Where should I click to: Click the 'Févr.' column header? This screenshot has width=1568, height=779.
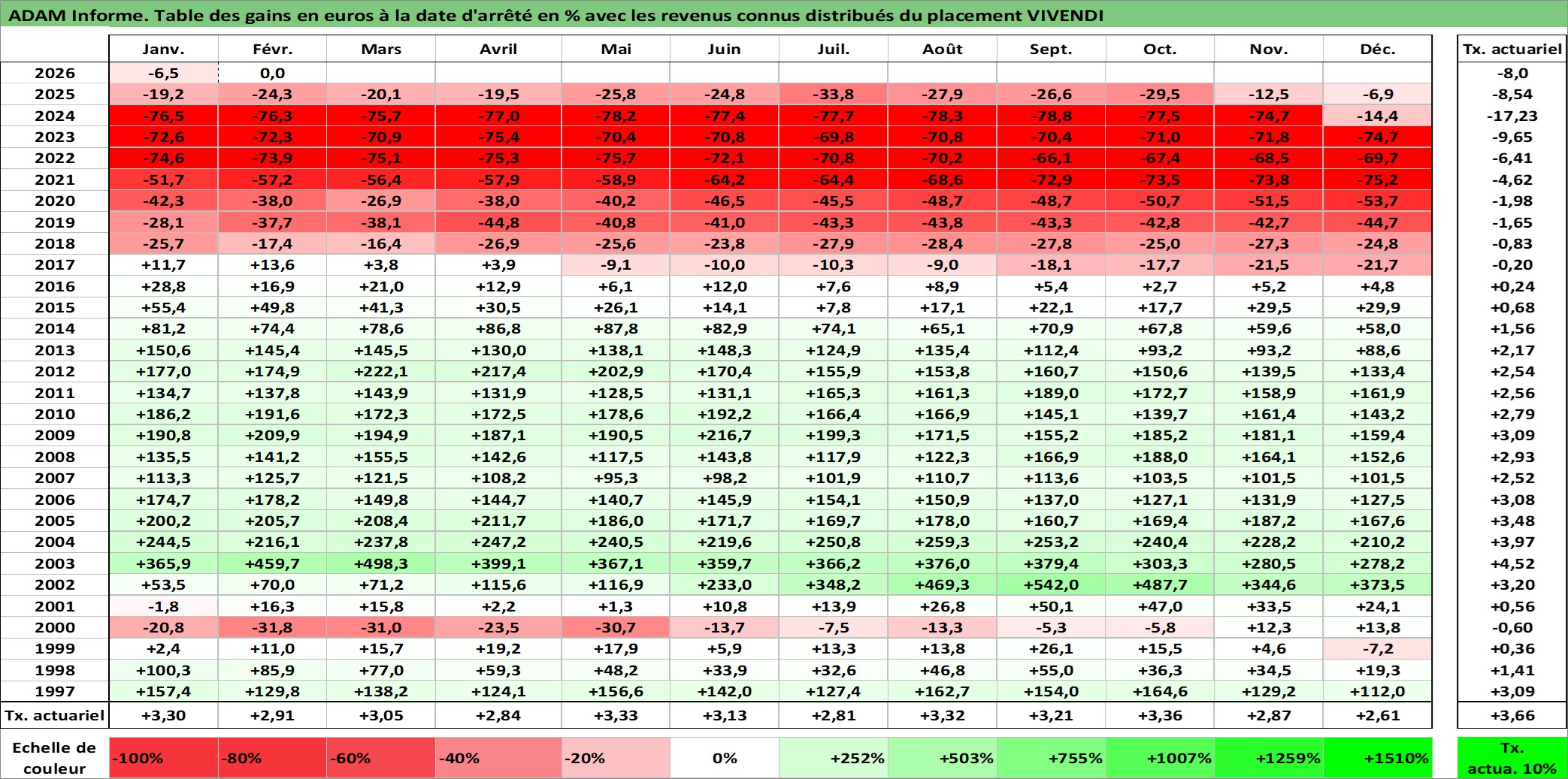(x=272, y=49)
